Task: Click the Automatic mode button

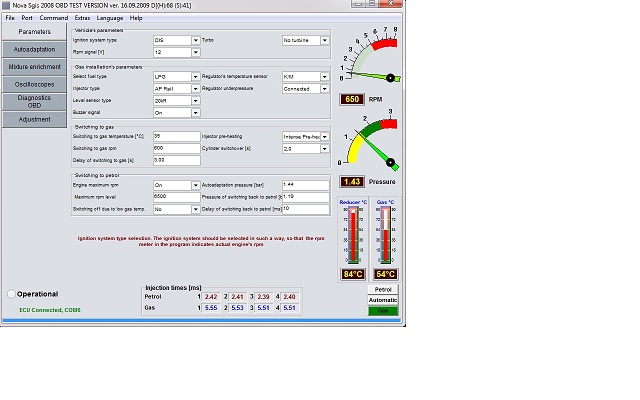Action: click(x=382, y=300)
